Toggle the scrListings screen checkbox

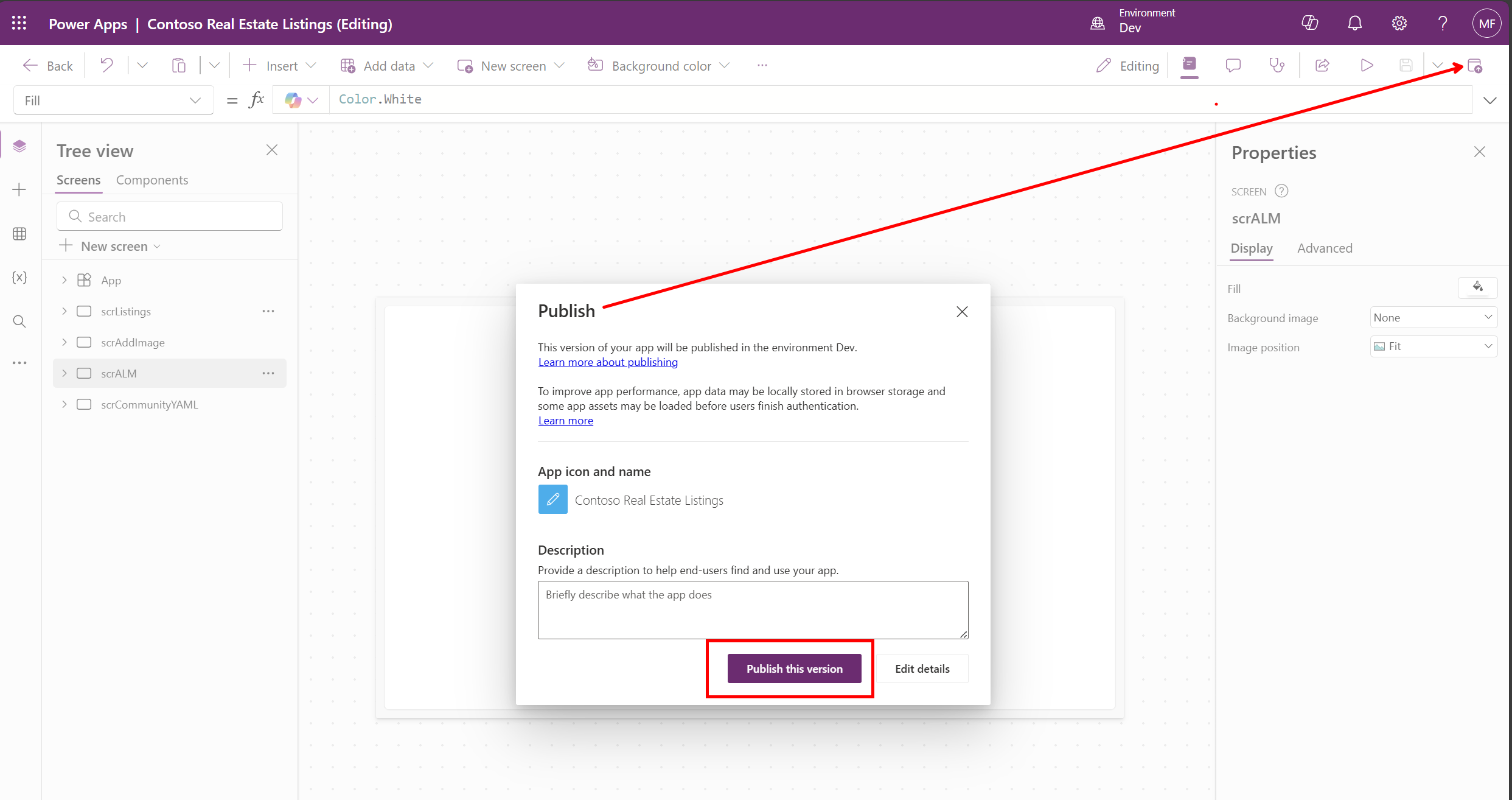[x=84, y=311]
